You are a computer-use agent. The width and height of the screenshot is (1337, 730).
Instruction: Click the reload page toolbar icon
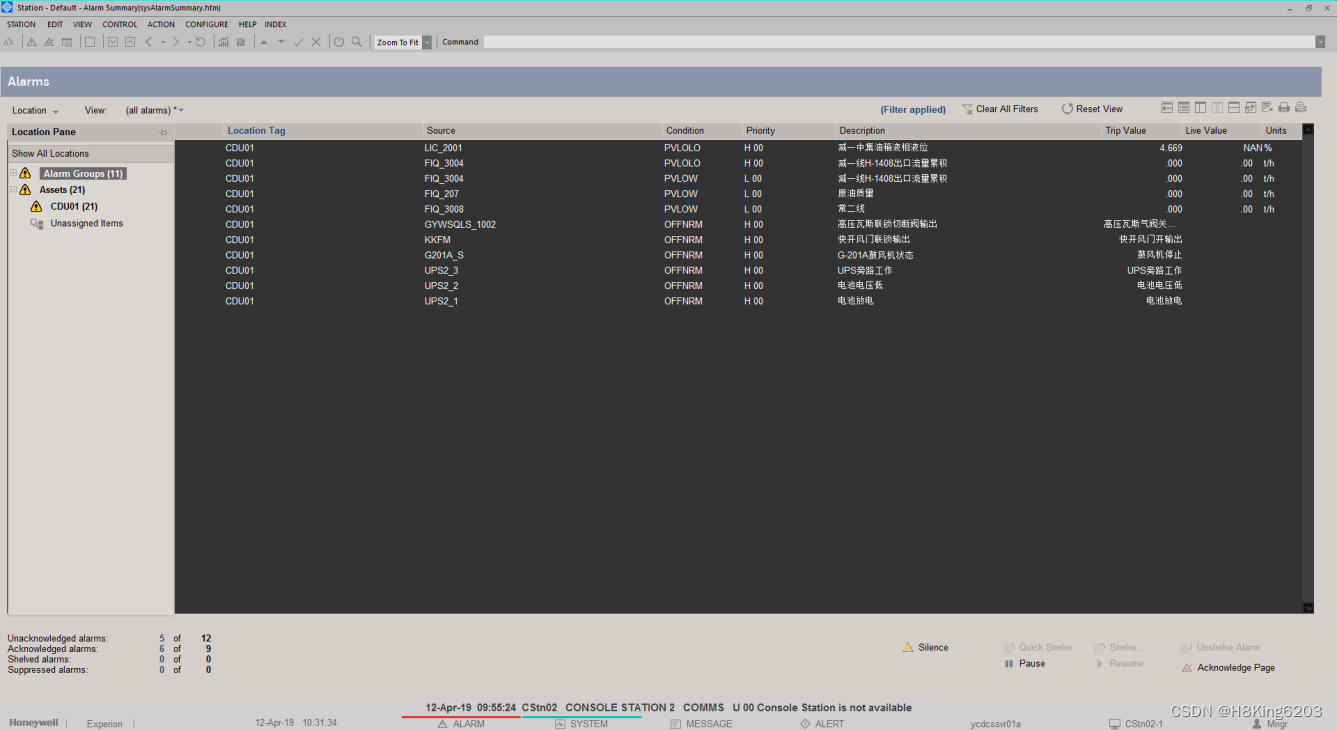tap(201, 42)
